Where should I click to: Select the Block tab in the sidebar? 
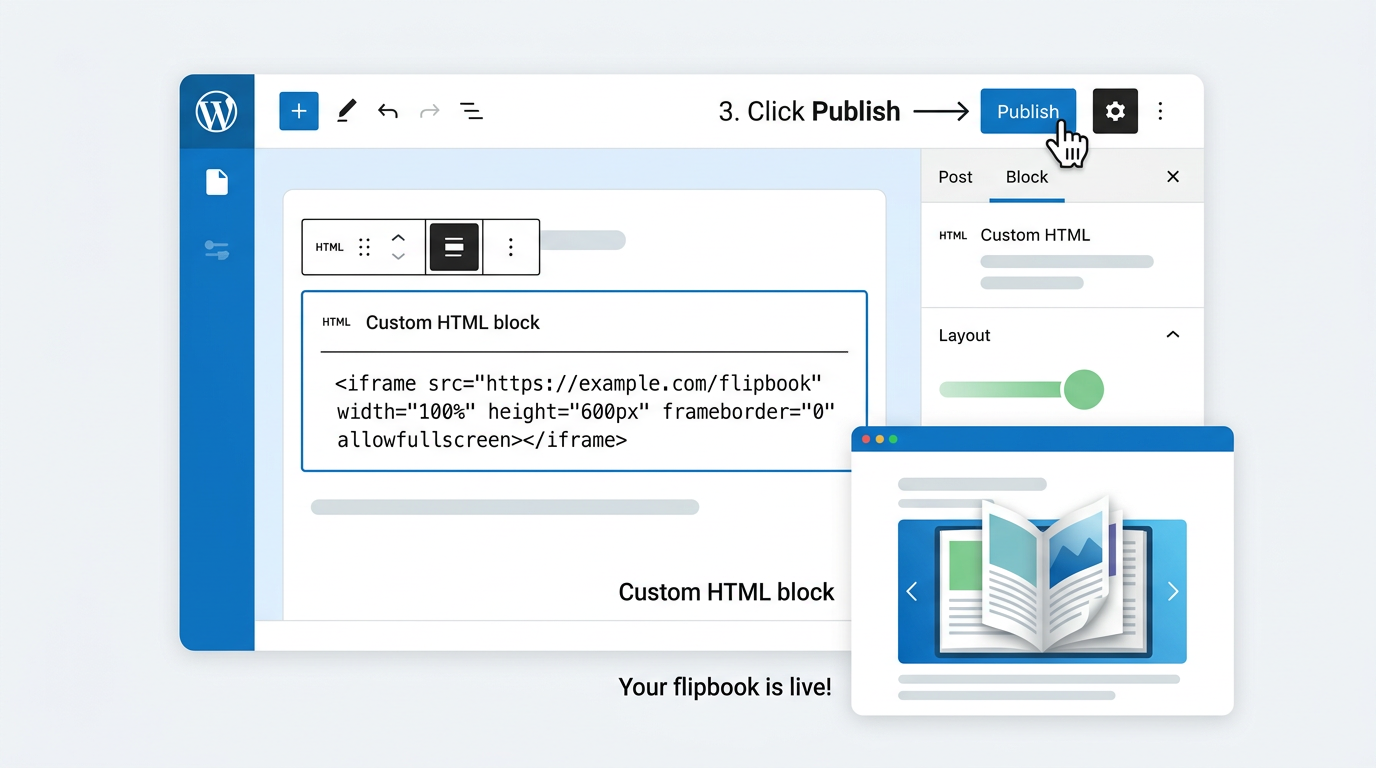coord(1026,176)
